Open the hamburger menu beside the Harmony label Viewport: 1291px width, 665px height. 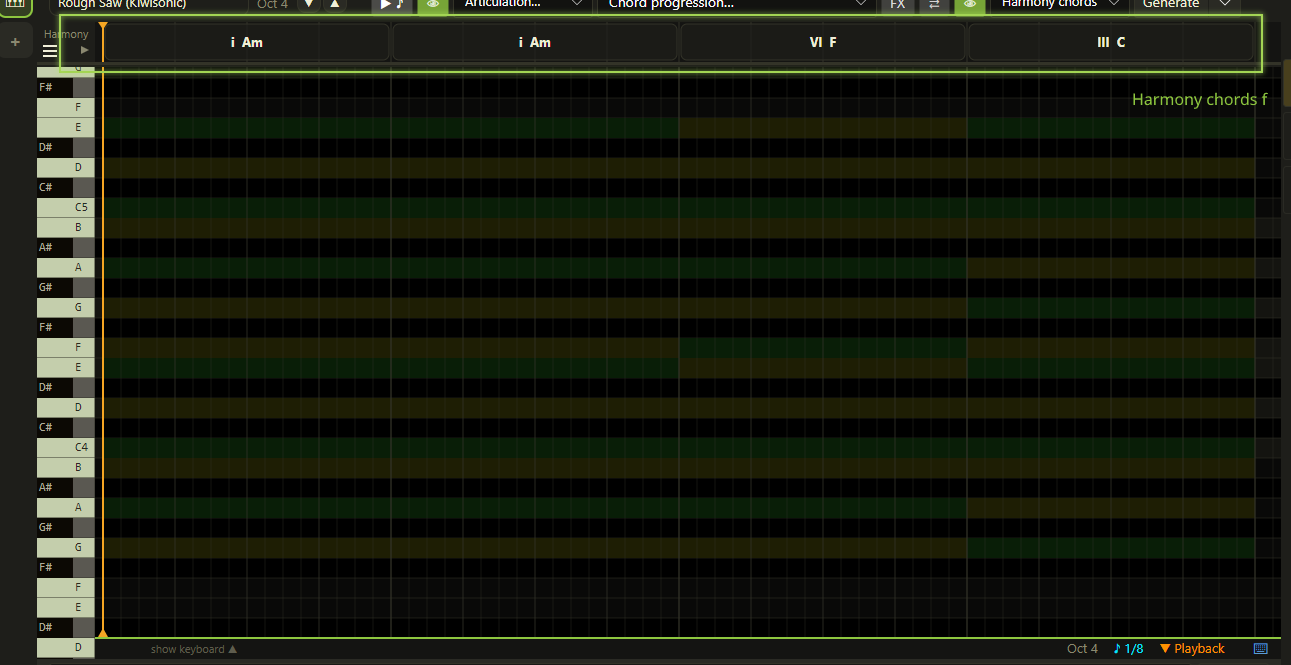pyautogui.click(x=50, y=51)
